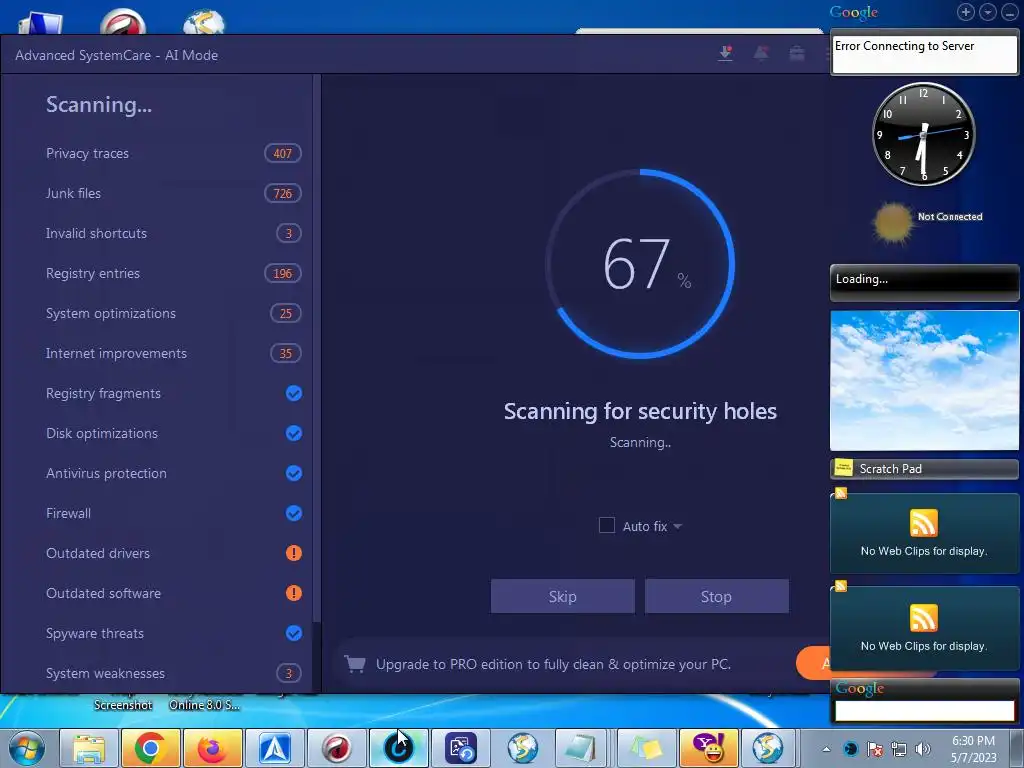
Task: Select the Registry entries row label
Action: click(x=93, y=273)
